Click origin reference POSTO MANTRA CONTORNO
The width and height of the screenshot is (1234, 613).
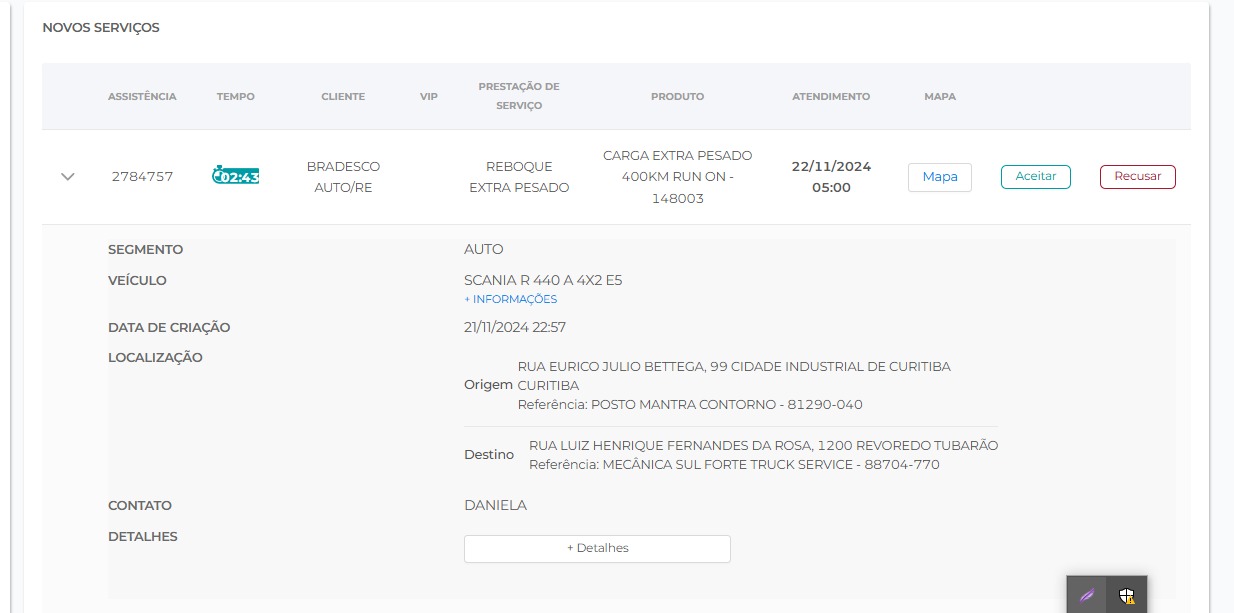coord(690,405)
